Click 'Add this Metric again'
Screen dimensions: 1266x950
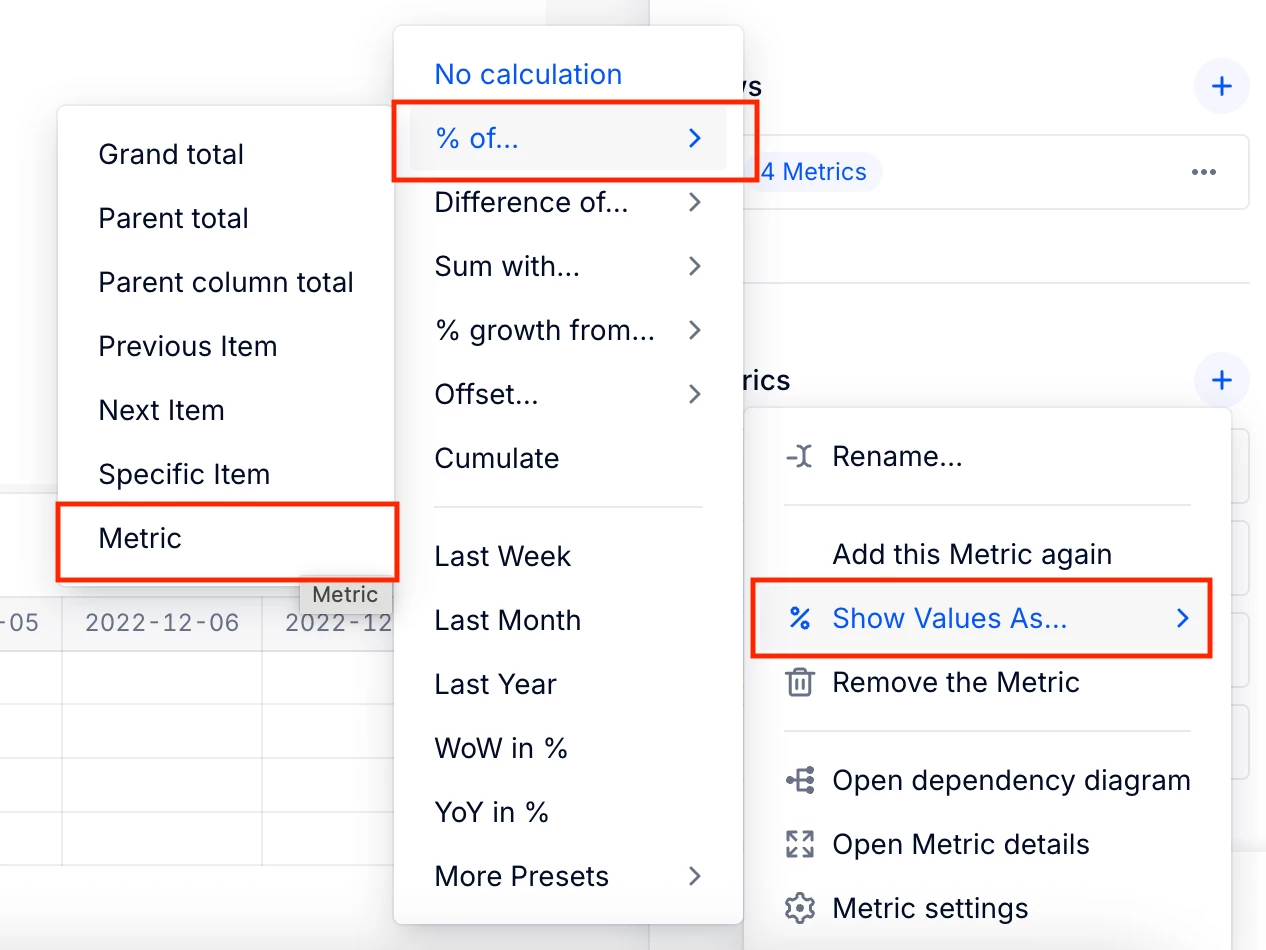pyautogui.click(x=972, y=555)
